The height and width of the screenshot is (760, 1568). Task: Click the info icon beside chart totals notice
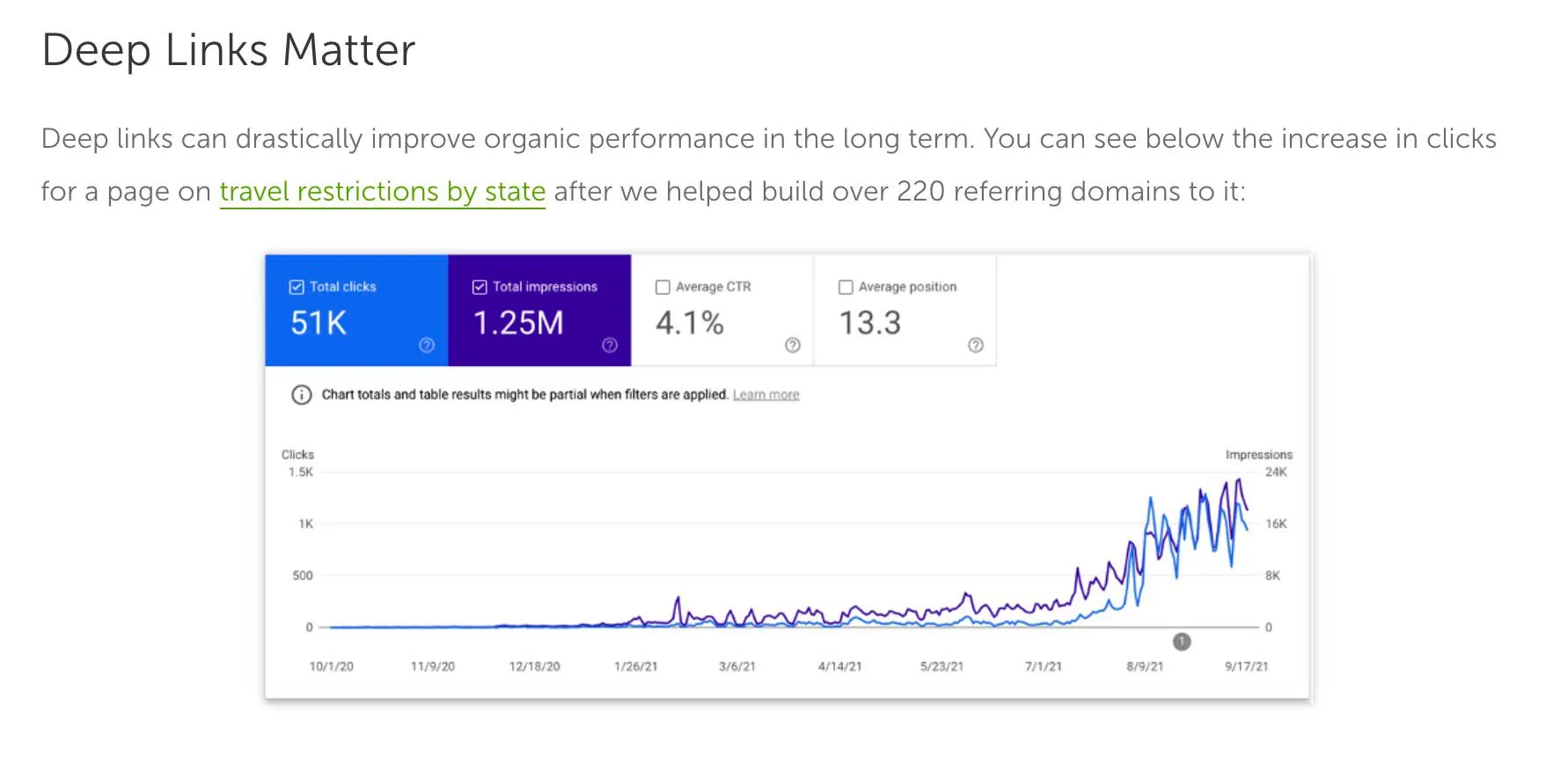tap(301, 395)
